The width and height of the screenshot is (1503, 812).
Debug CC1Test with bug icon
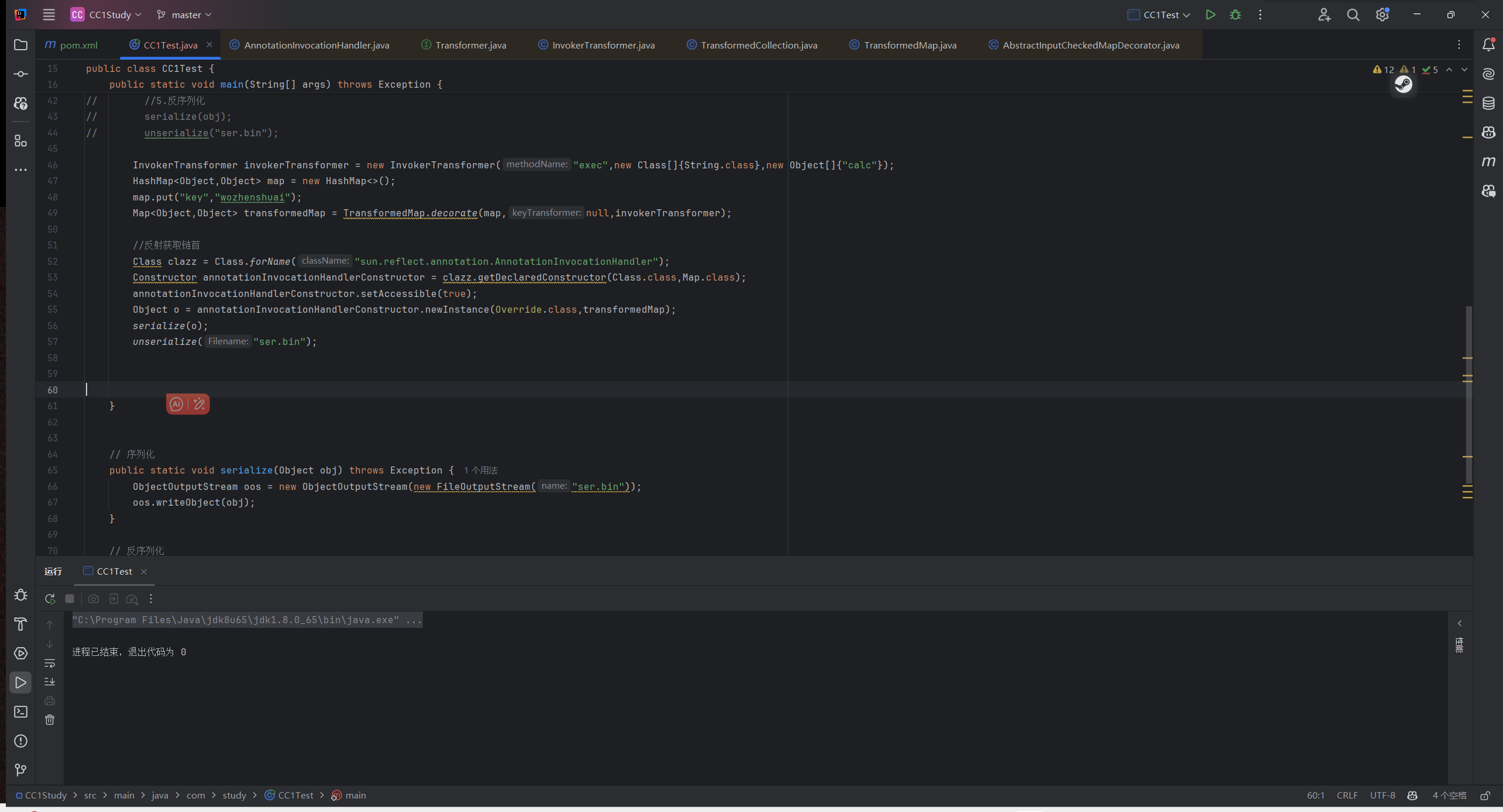(x=1235, y=15)
